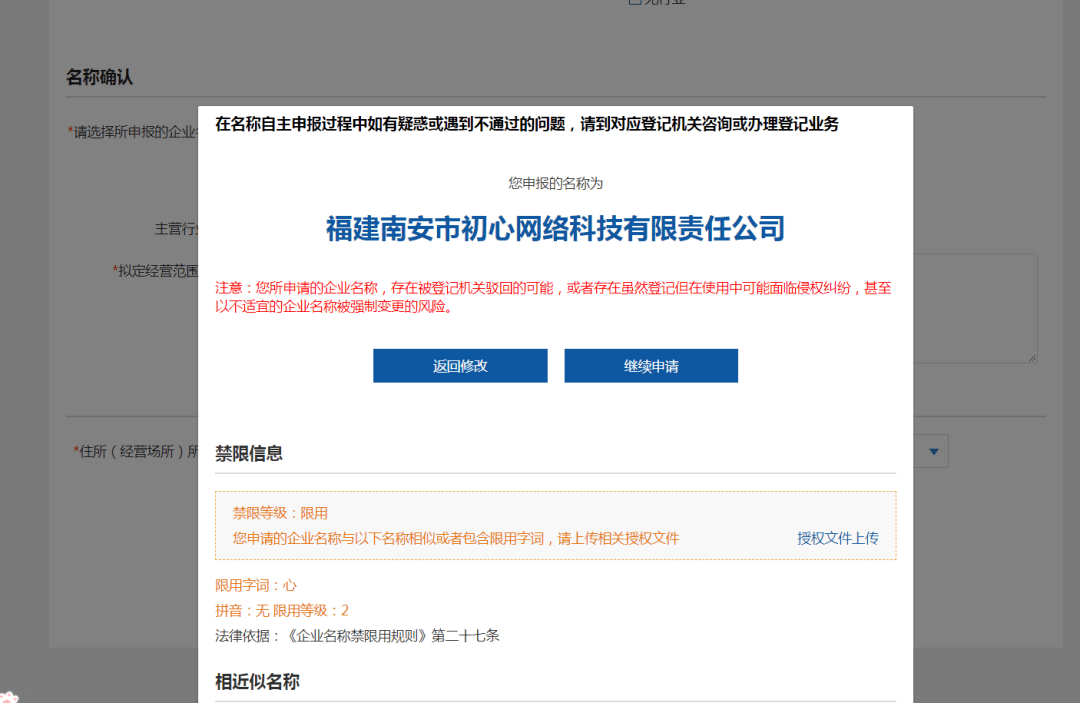Tick the 无行业 checkbox at top
This screenshot has width=1080, height=703.
click(634, 2)
